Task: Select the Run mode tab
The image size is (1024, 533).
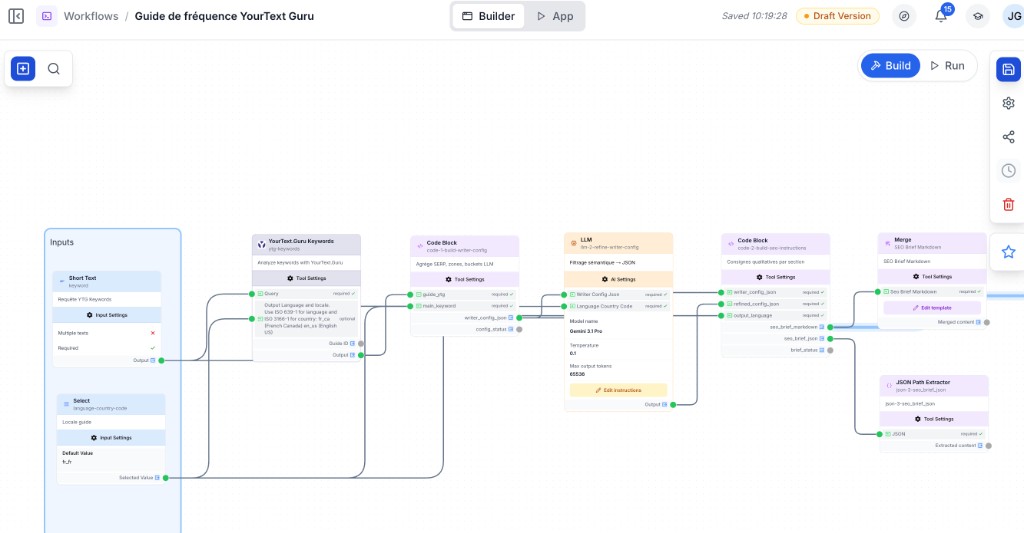Action: (948, 65)
